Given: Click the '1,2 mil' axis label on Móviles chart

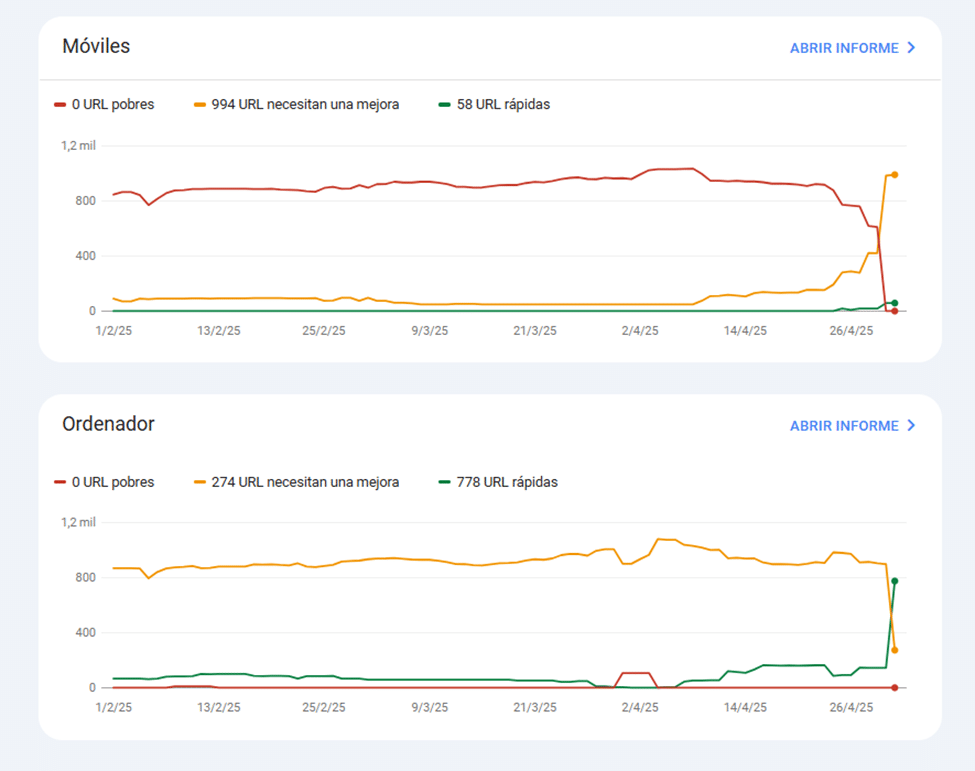Looking at the screenshot, I should [x=78, y=145].
